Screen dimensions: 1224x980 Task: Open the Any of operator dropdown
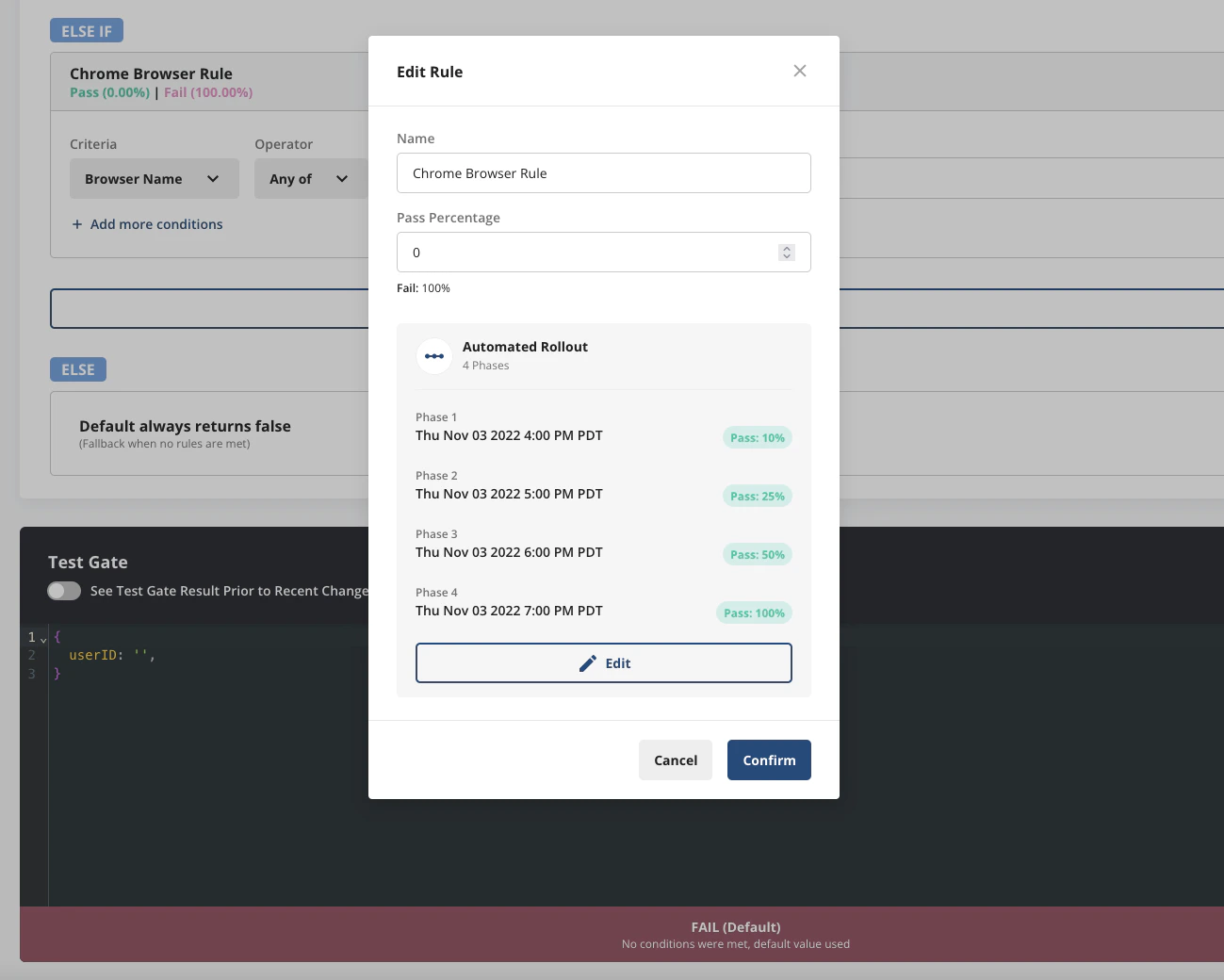[310, 179]
